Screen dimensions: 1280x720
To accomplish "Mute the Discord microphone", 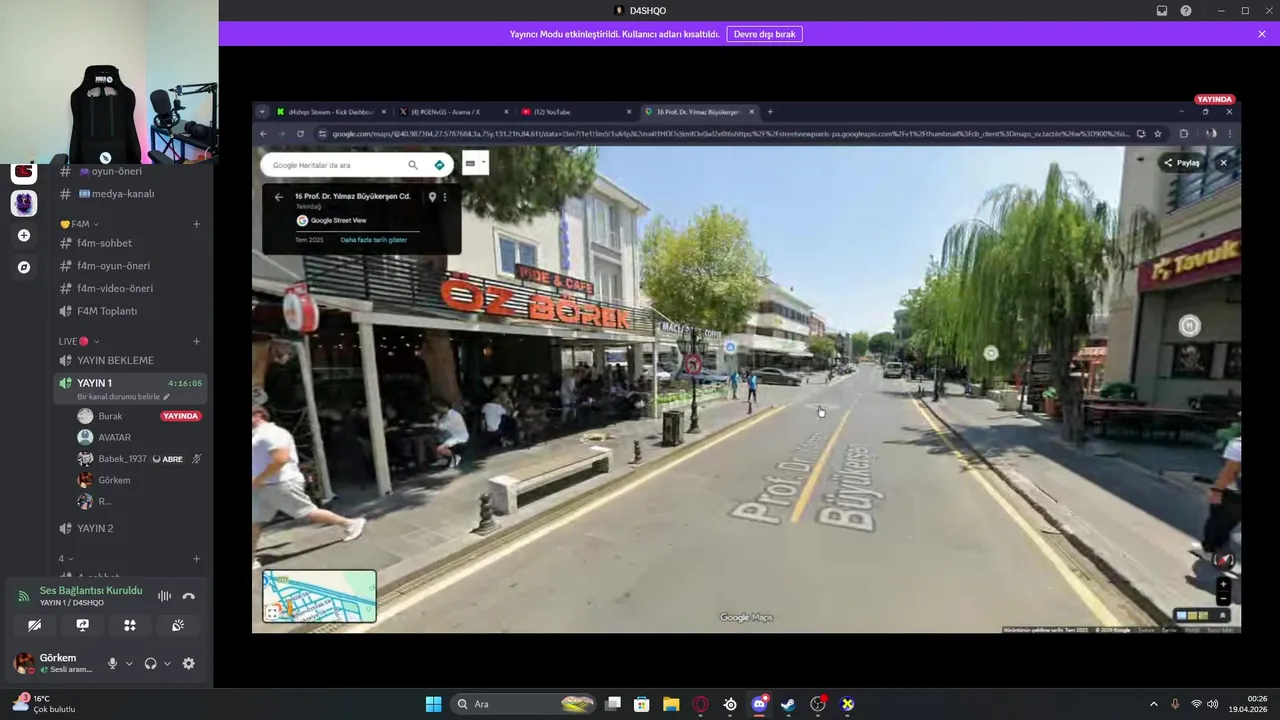I will coord(113,663).
